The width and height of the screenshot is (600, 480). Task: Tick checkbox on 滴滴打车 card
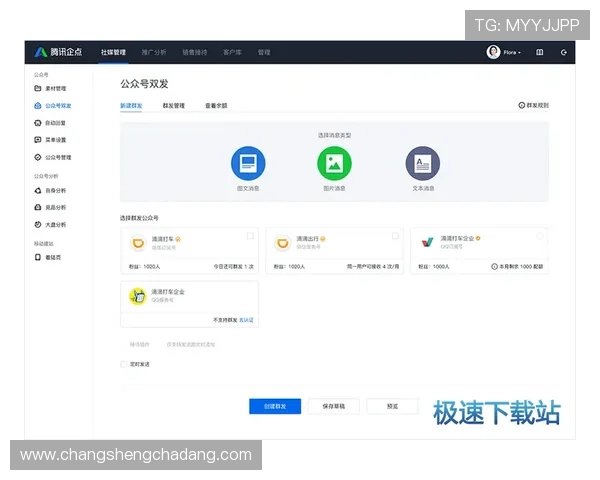(250, 236)
